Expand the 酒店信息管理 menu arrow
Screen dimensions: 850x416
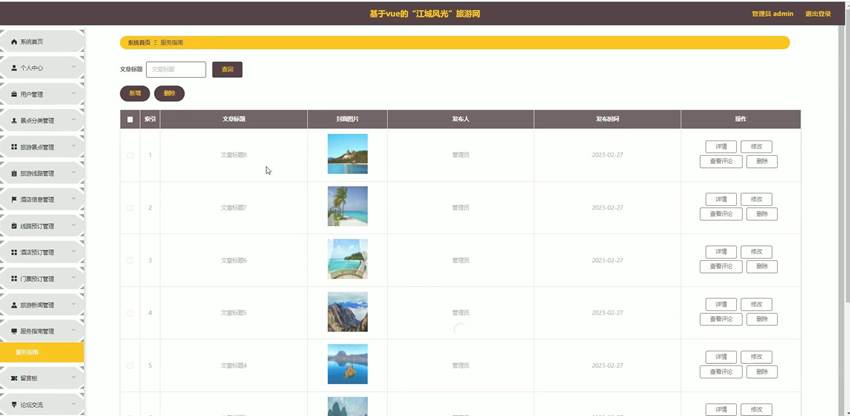pos(74,200)
